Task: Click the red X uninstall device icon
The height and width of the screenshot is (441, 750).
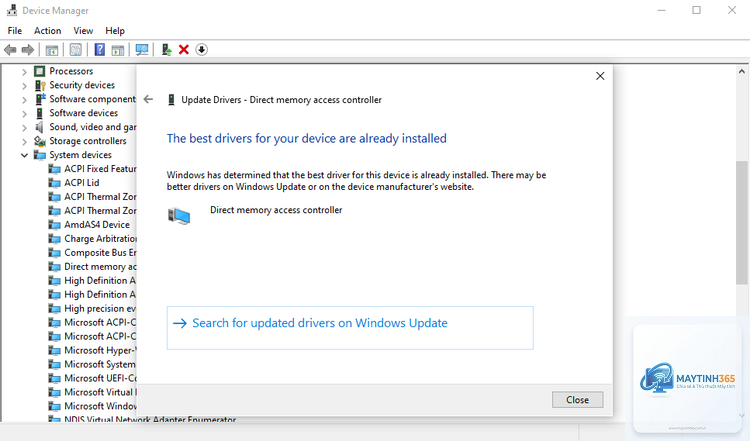Action: click(184, 50)
